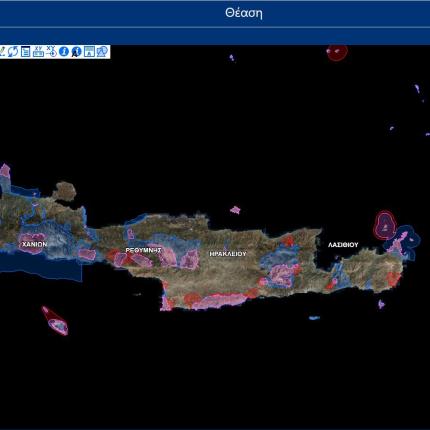Click the red circular zone at top right
The height and width of the screenshot is (430, 430).
337,52
